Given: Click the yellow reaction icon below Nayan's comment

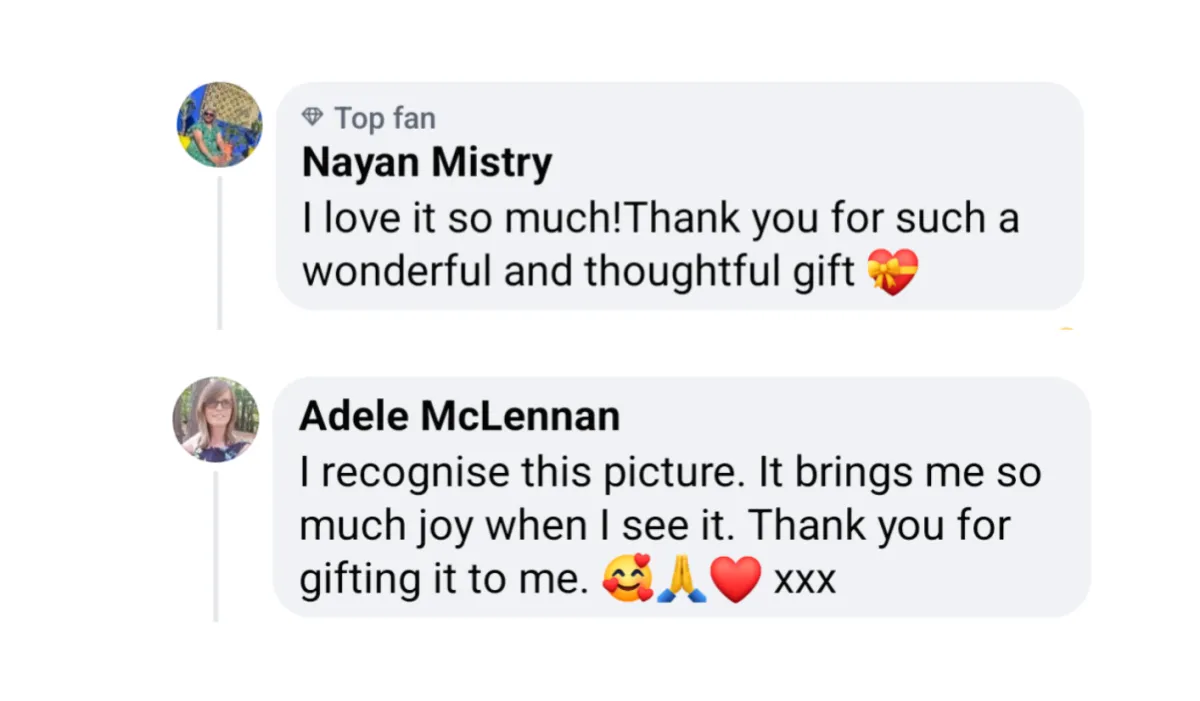Looking at the screenshot, I should 1066,328.
